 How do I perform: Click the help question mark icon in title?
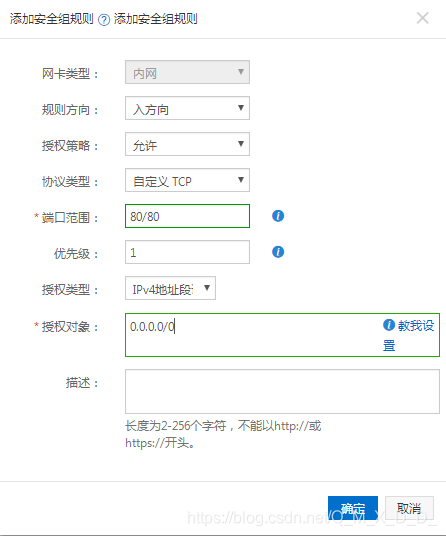click(104, 20)
